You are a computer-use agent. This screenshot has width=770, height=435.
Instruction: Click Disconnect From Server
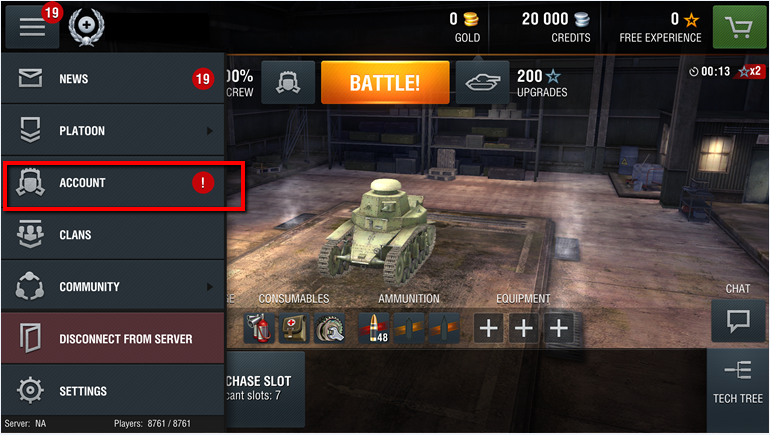click(x=113, y=338)
